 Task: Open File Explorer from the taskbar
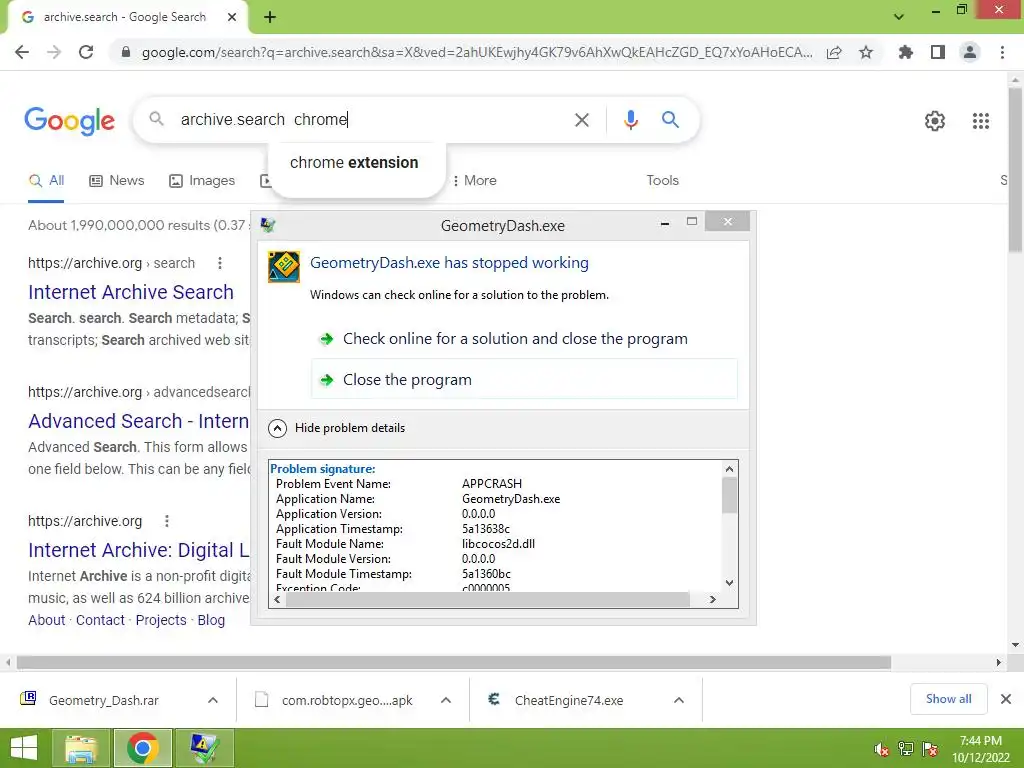(x=81, y=748)
